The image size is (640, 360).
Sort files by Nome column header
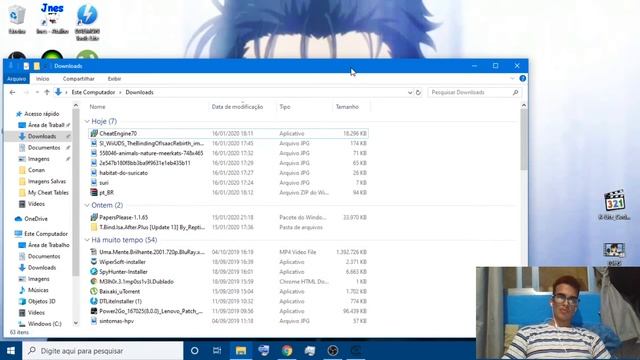97,107
